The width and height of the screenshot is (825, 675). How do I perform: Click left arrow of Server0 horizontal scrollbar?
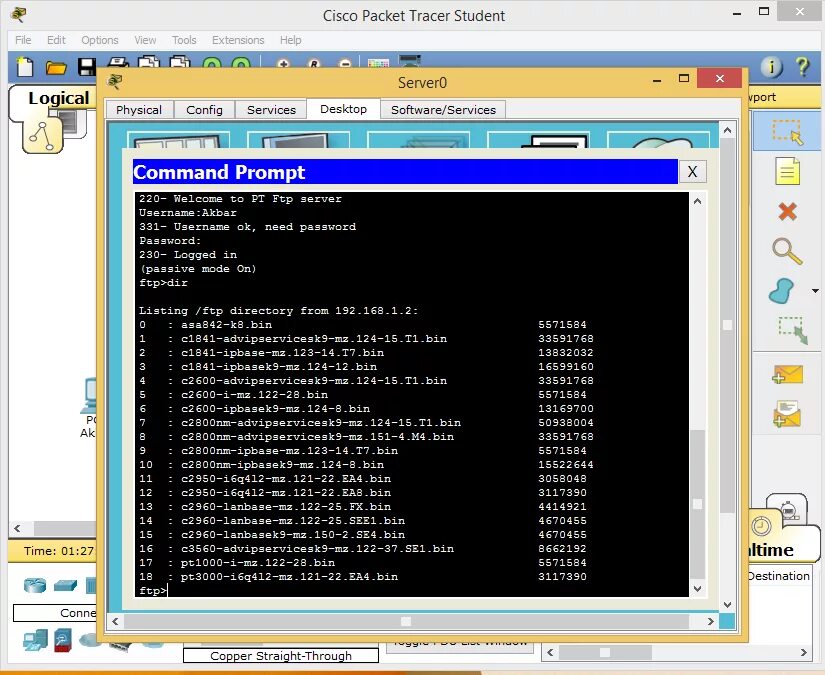115,621
